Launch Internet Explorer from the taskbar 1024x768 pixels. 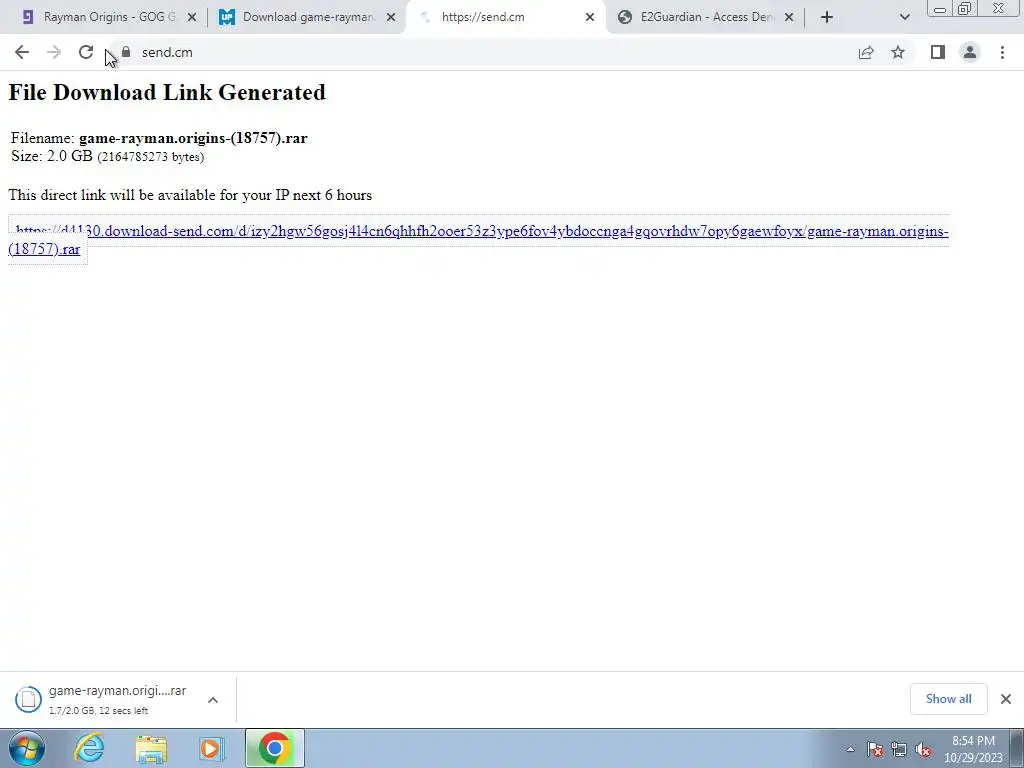coord(89,748)
